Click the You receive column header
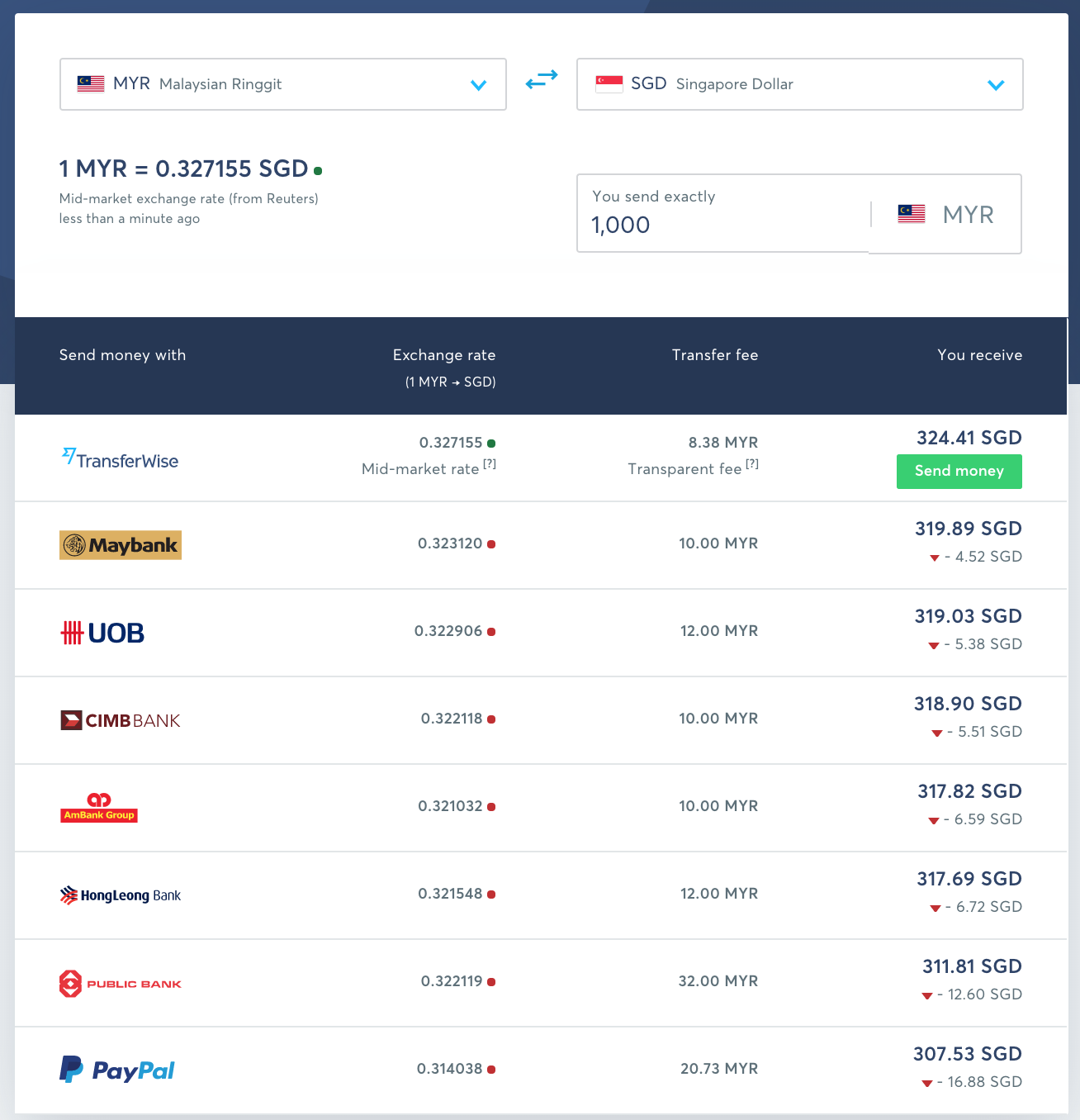This screenshot has width=1080, height=1120. 979,355
